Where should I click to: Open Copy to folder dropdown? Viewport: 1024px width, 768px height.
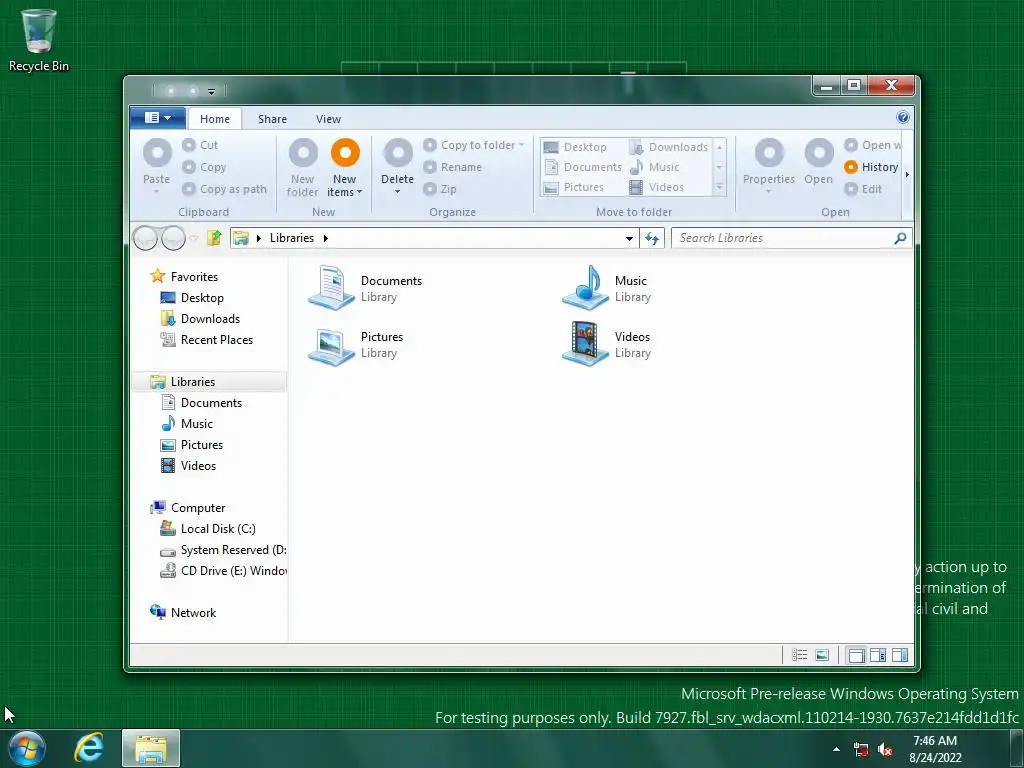coord(521,145)
